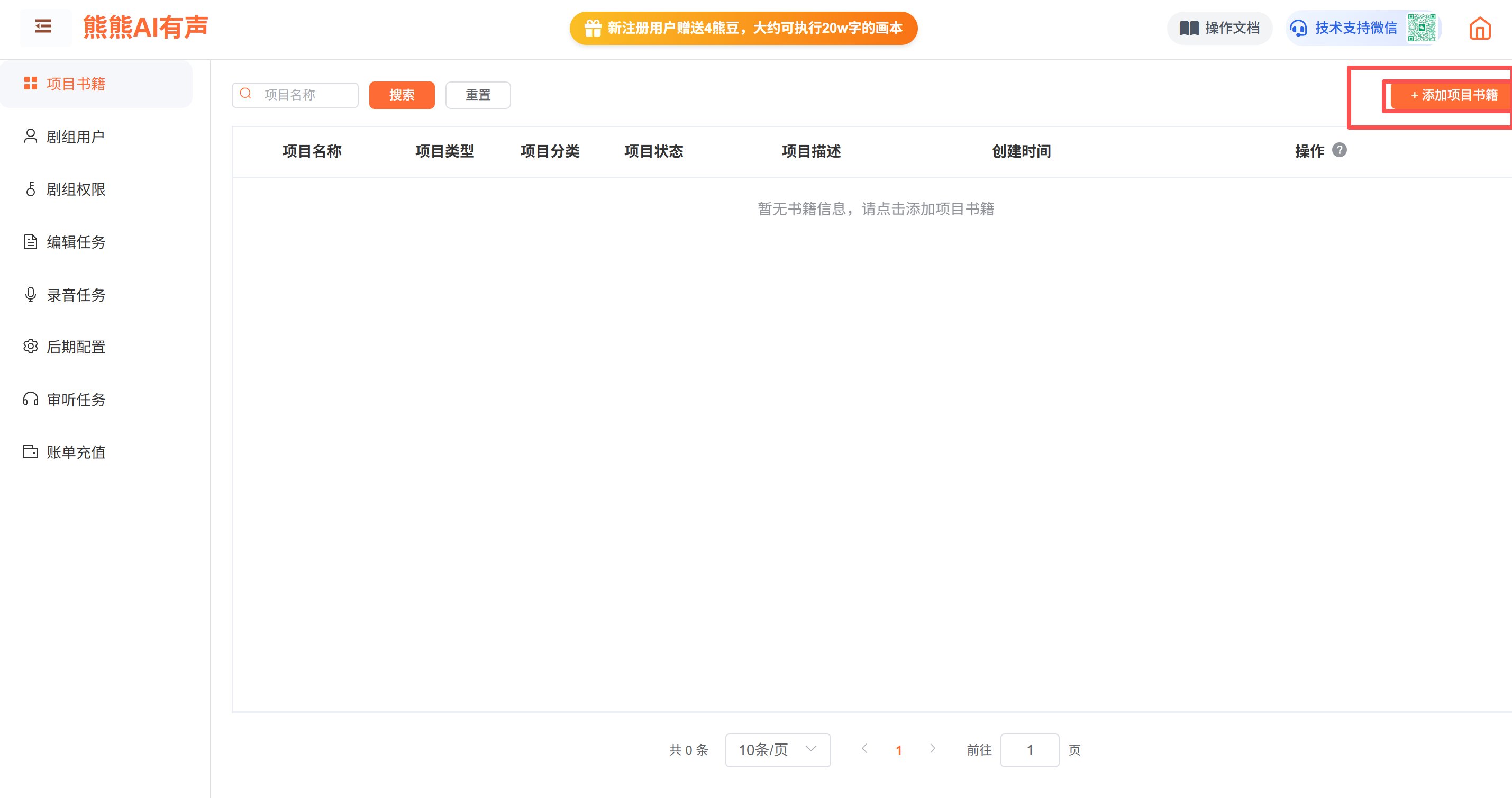Viewport: 1512px width, 798px height.
Task: Click the orange home icon
Action: coord(1479,28)
